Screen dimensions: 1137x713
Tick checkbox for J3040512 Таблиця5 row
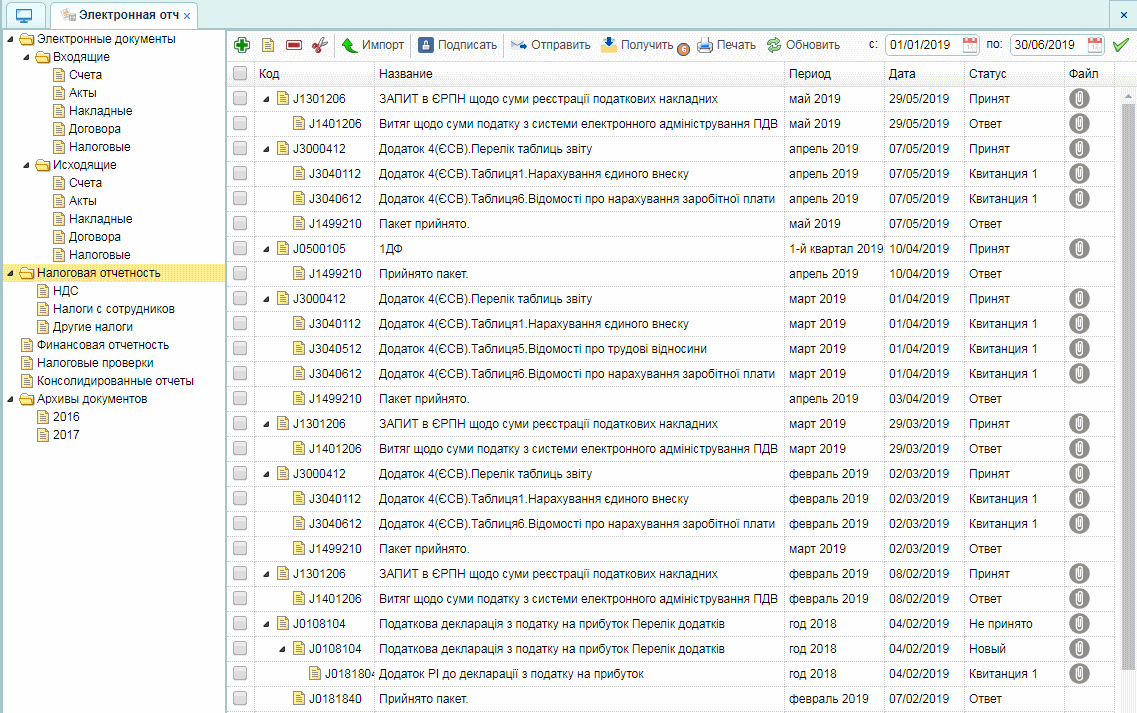pyautogui.click(x=240, y=348)
